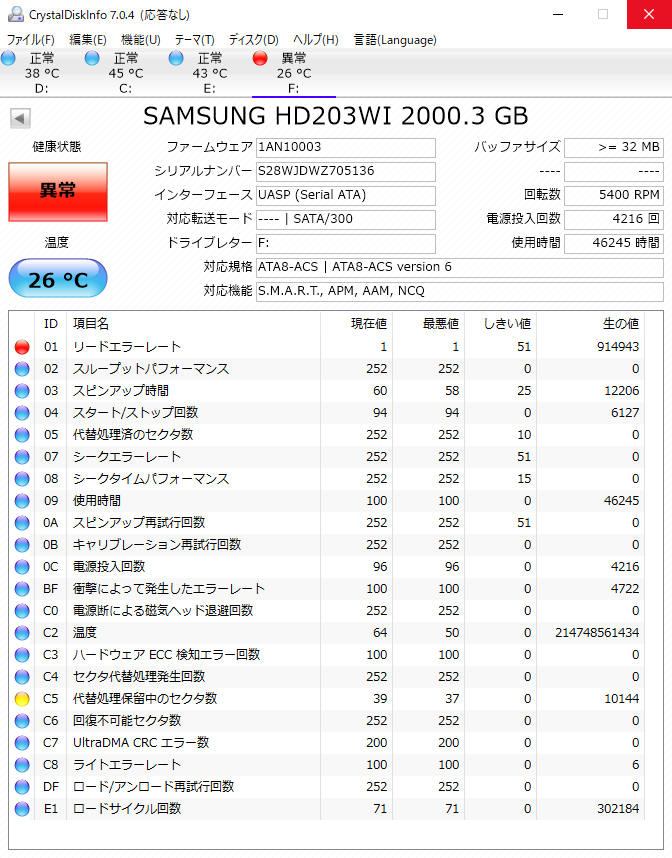Click the 対応機能 field S.M.A.R.T., APM, AAM, NCQ
The height and width of the screenshot is (858, 672).
[460, 292]
